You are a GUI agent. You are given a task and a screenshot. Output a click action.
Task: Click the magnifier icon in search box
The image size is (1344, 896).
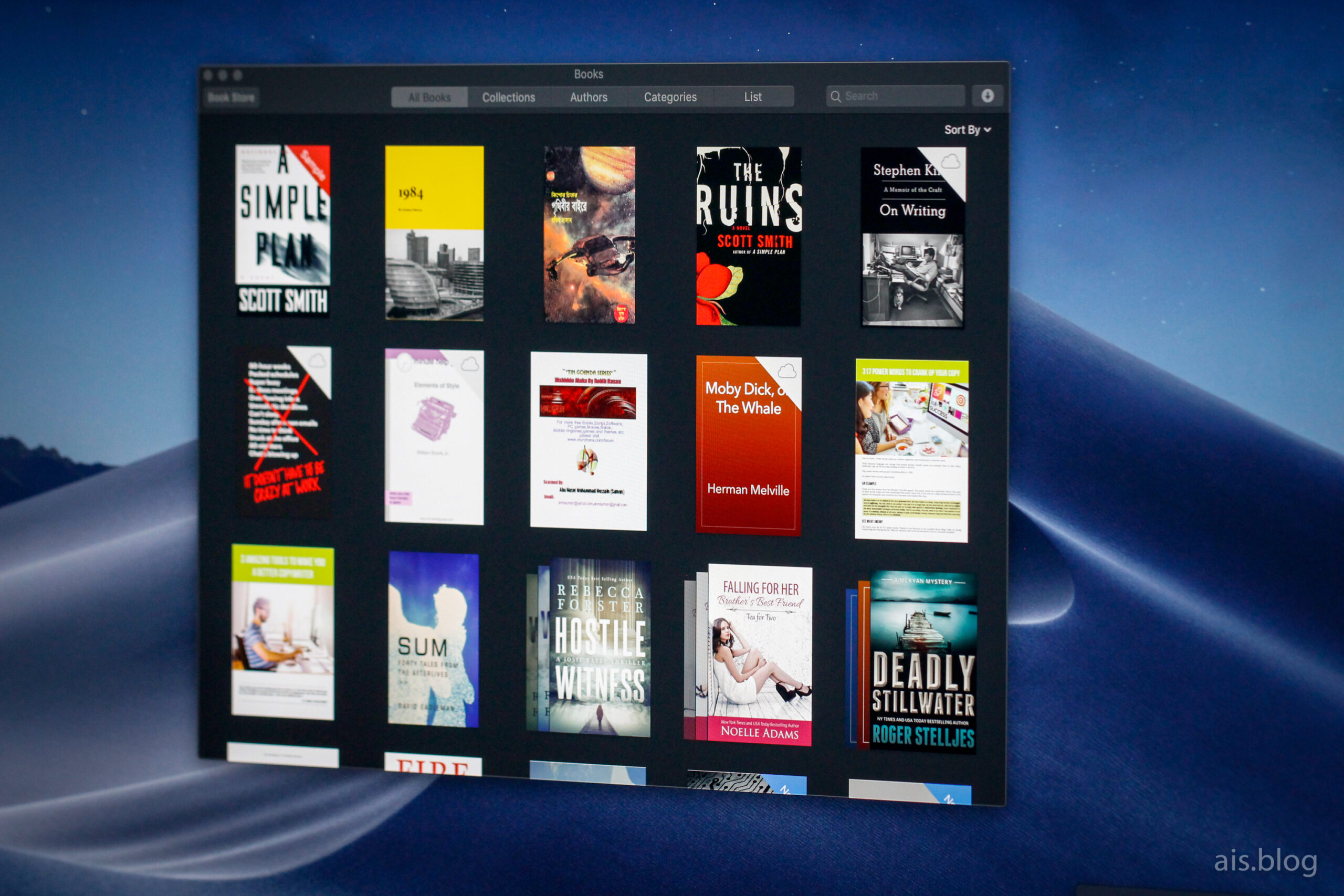835,97
